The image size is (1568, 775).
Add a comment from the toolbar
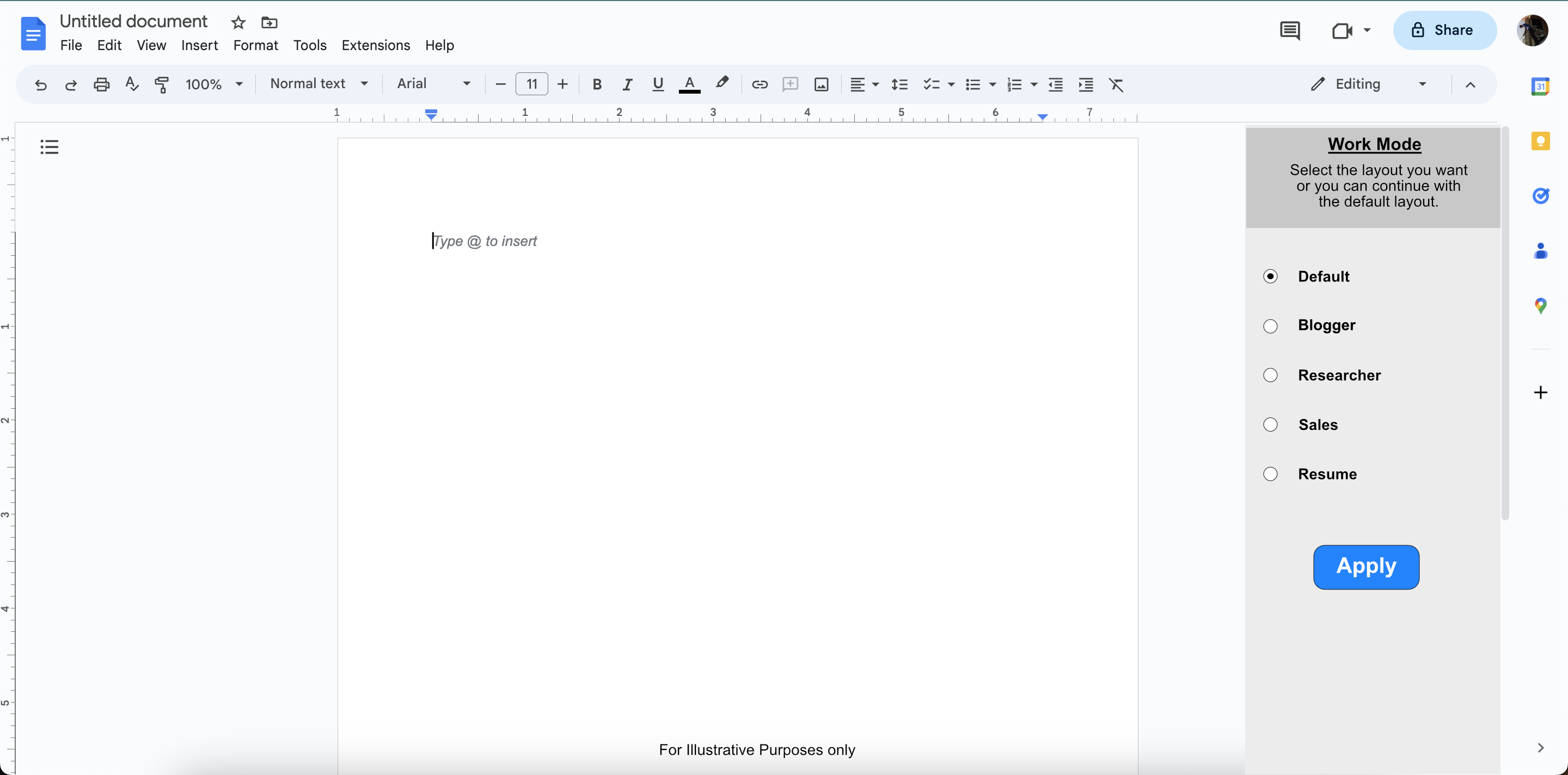[x=790, y=84]
